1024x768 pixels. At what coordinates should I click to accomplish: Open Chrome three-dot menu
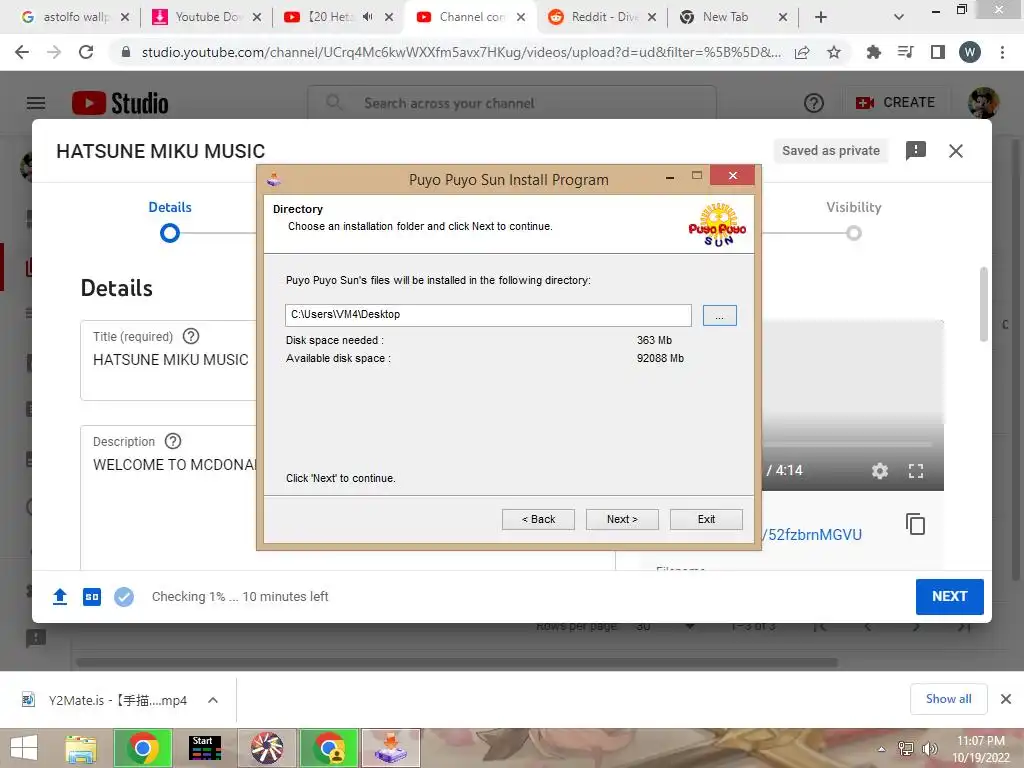pos(1002,52)
